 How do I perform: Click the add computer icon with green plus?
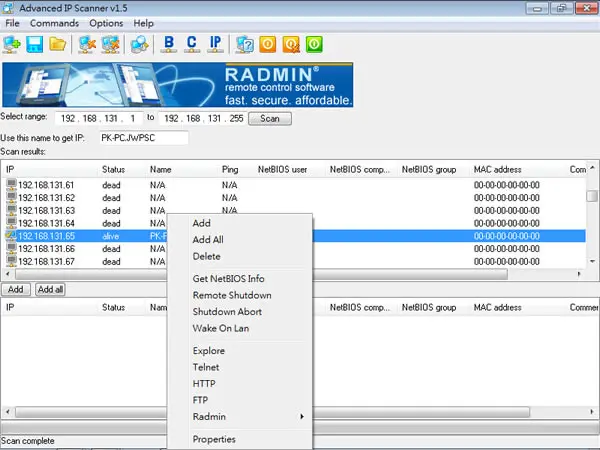[12, 44]
